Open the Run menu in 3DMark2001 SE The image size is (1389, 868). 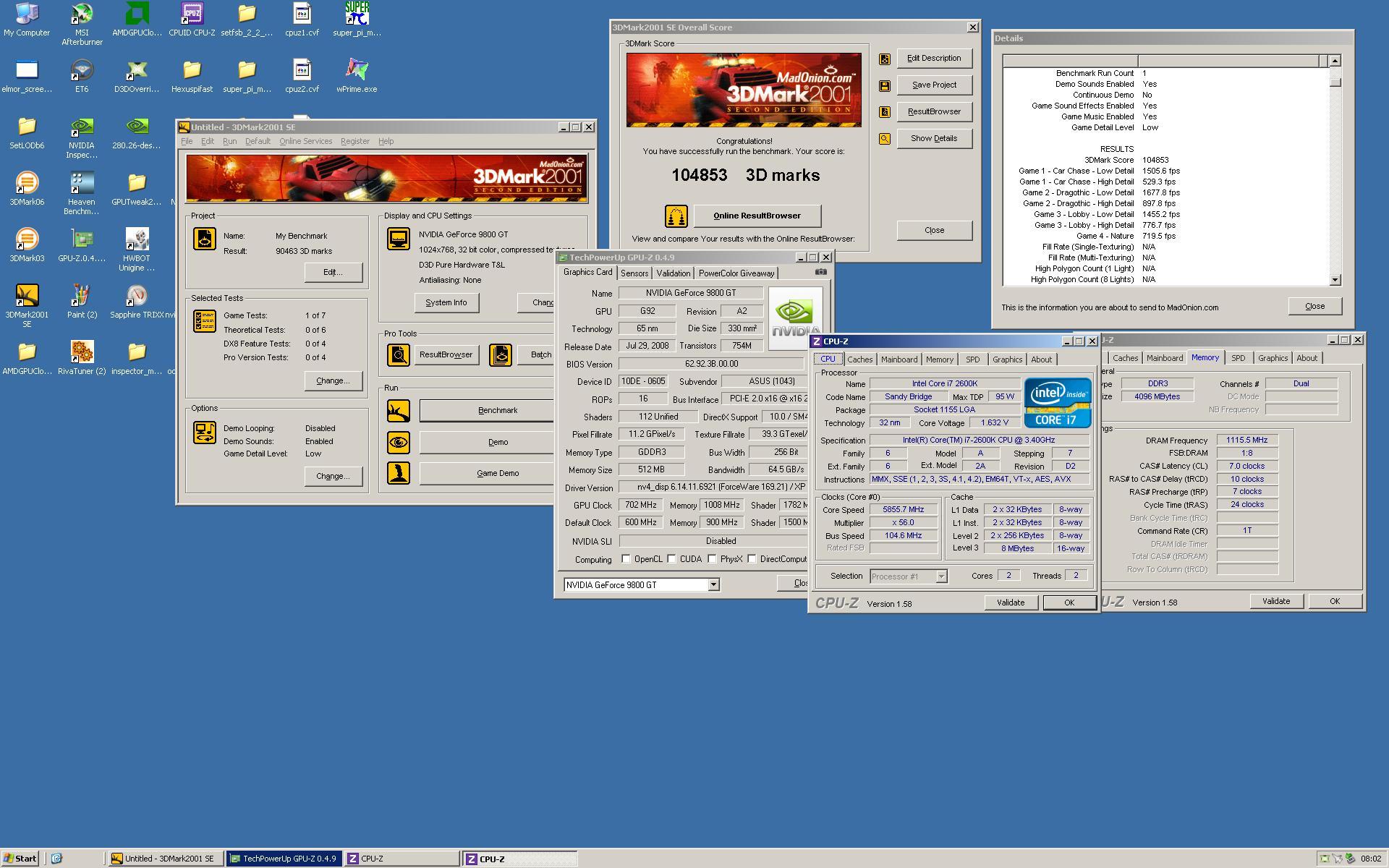coord(229,141)
